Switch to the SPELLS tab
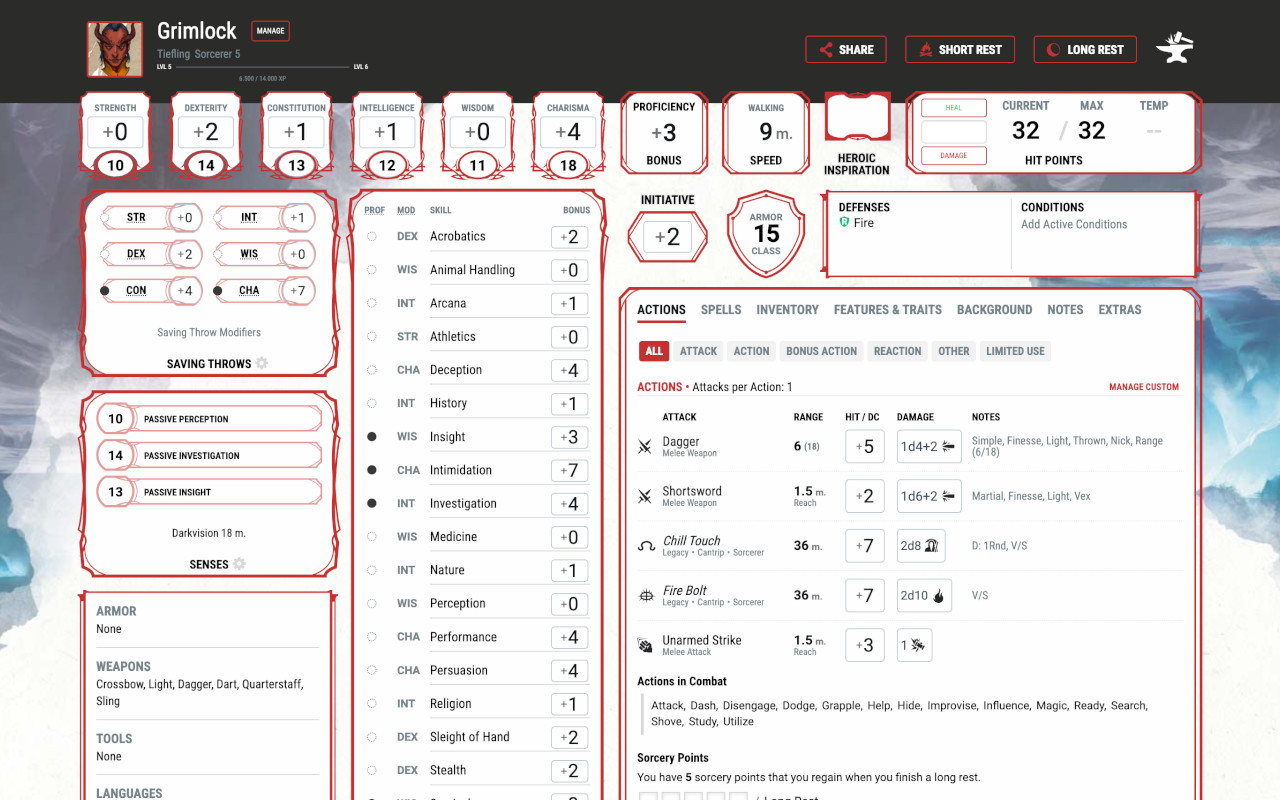 pos(721,310)
